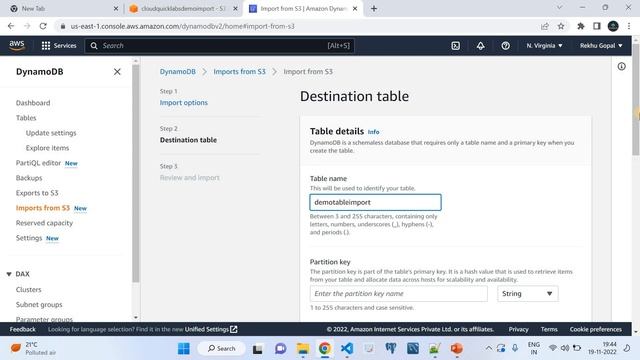Click the AWS console search box
Image resolution: width=640 pixels, height=360 pixels.
tap(220, 46)
